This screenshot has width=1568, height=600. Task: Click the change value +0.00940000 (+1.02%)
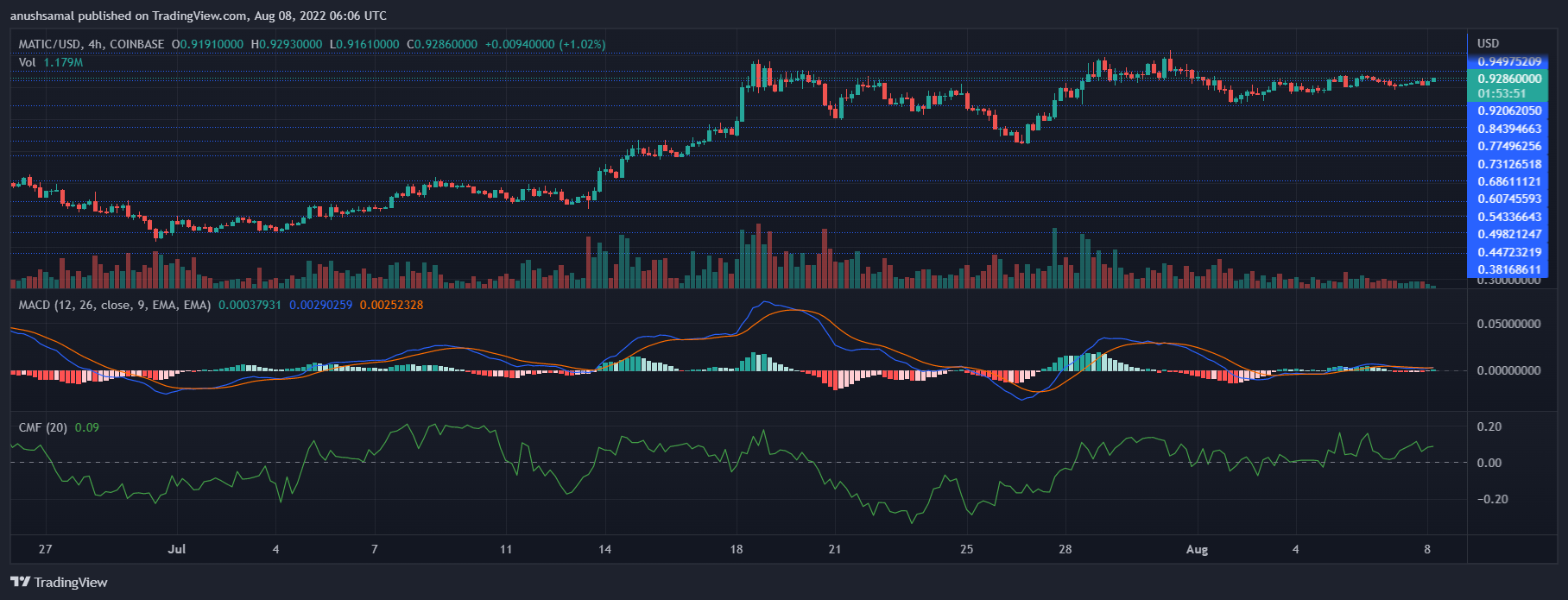[x=546, y=44]
